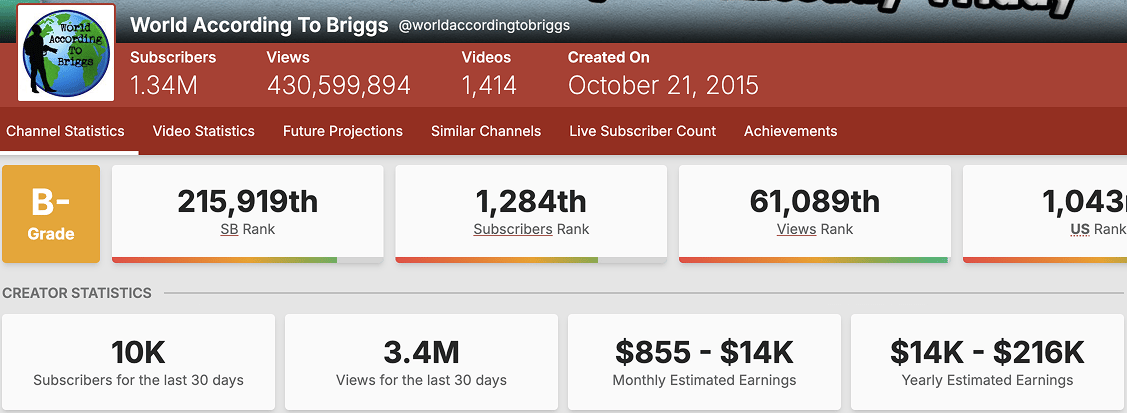Click the October 21, 2015 creation date
The image size is (1127, 413).
pos(663,85)
